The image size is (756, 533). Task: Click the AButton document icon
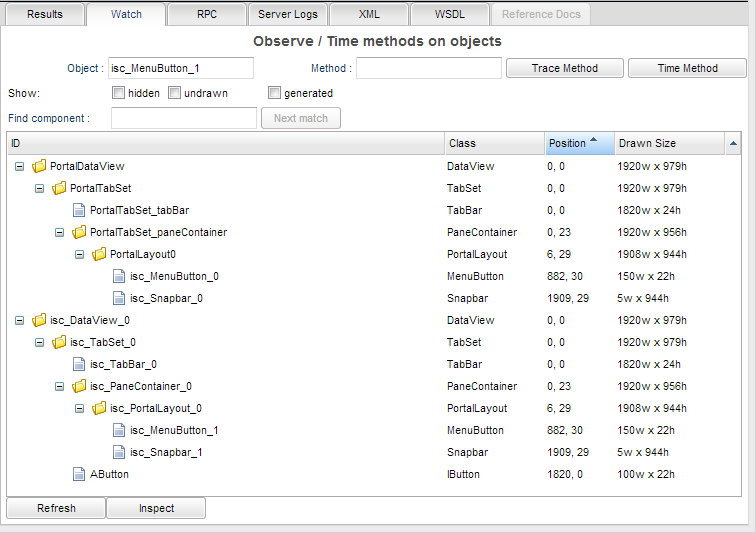click(79, 474)
